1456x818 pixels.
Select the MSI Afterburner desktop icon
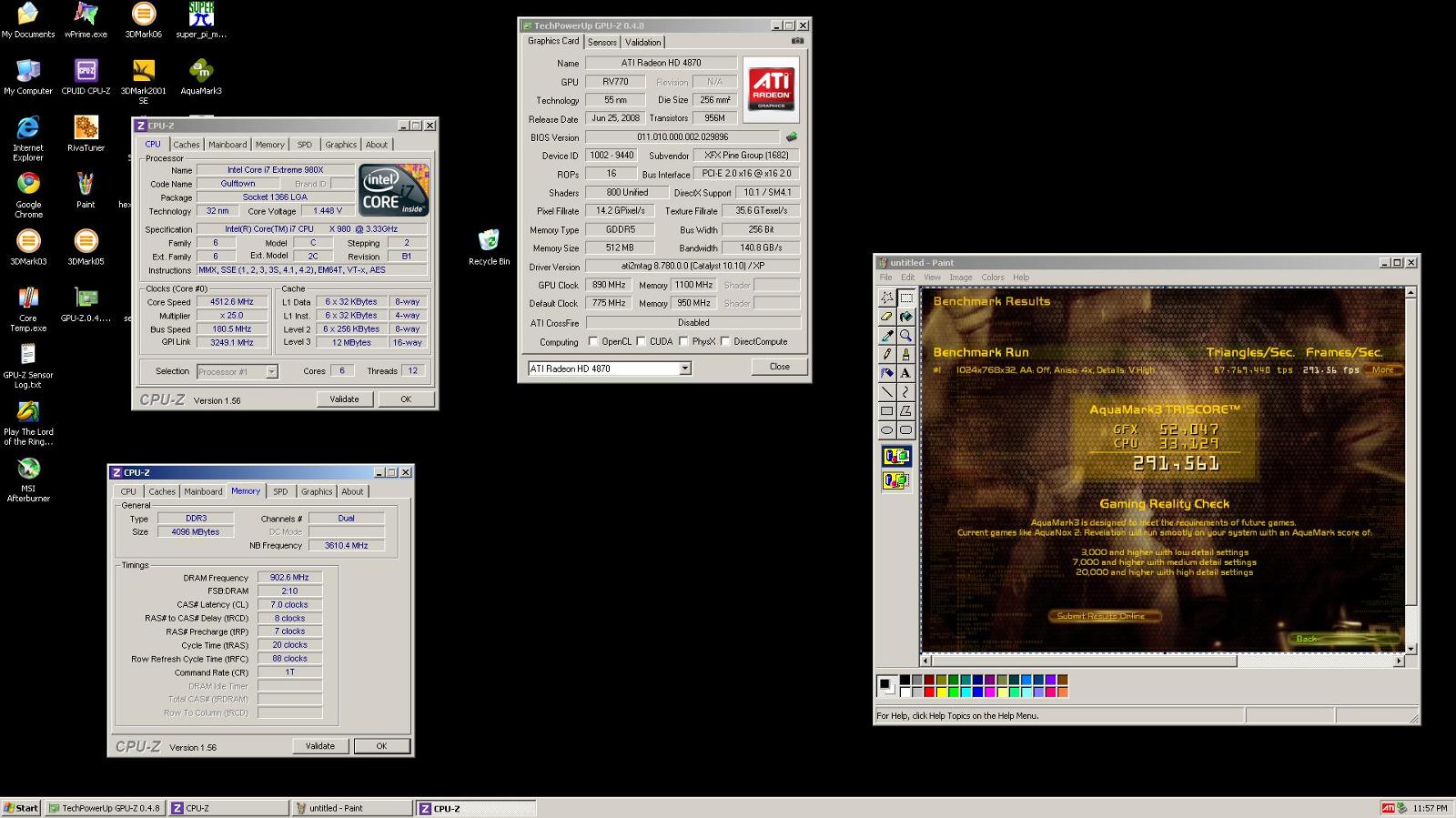tap(28, 480)
